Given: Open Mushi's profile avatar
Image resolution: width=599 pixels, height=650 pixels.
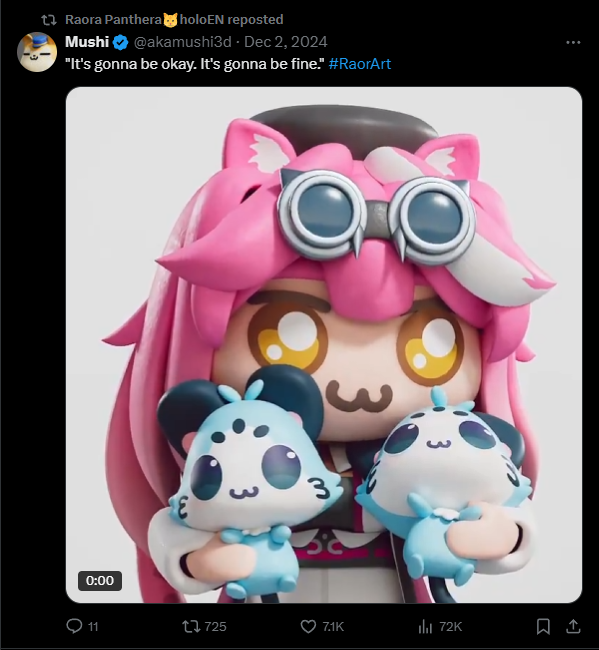Looking at the screenshot, I should click(37, 52).
